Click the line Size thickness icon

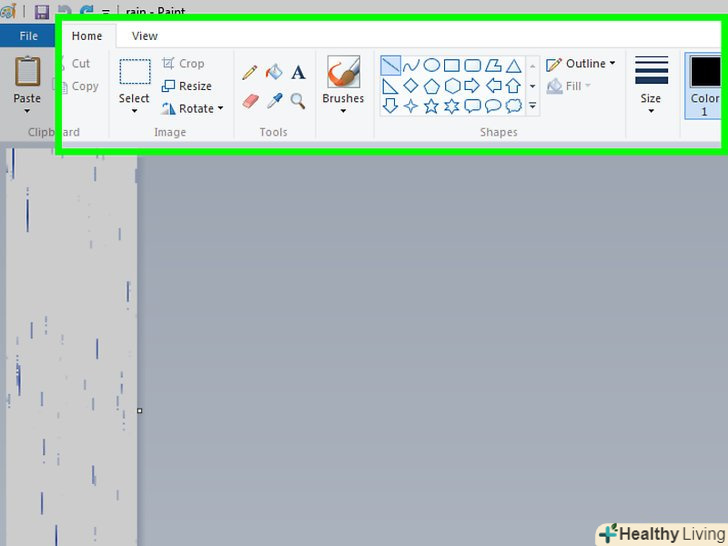pos(651,70)
